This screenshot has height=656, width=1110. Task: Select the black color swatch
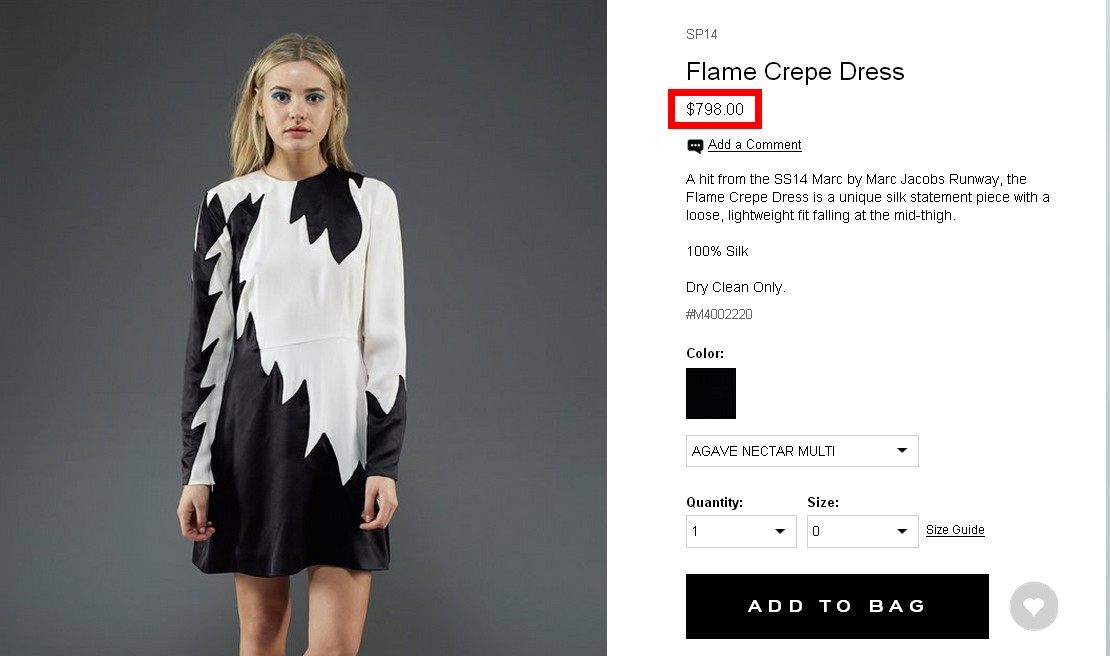click(x=711, y=393)
